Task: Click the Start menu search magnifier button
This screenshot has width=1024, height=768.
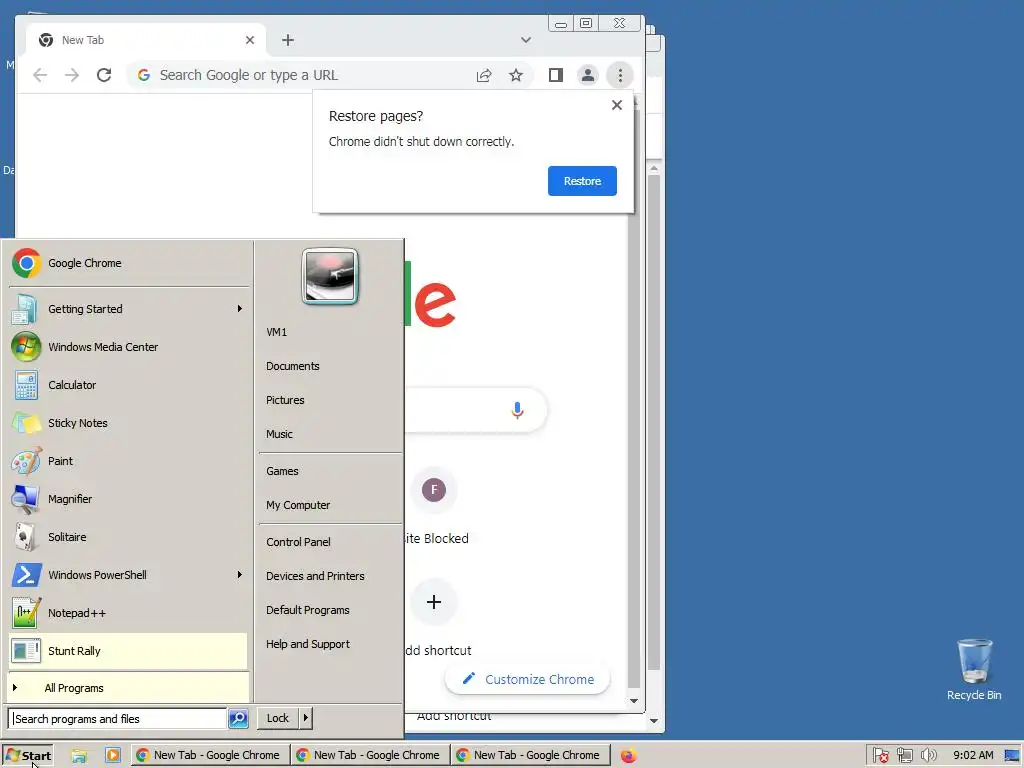Action: point(238,718)
